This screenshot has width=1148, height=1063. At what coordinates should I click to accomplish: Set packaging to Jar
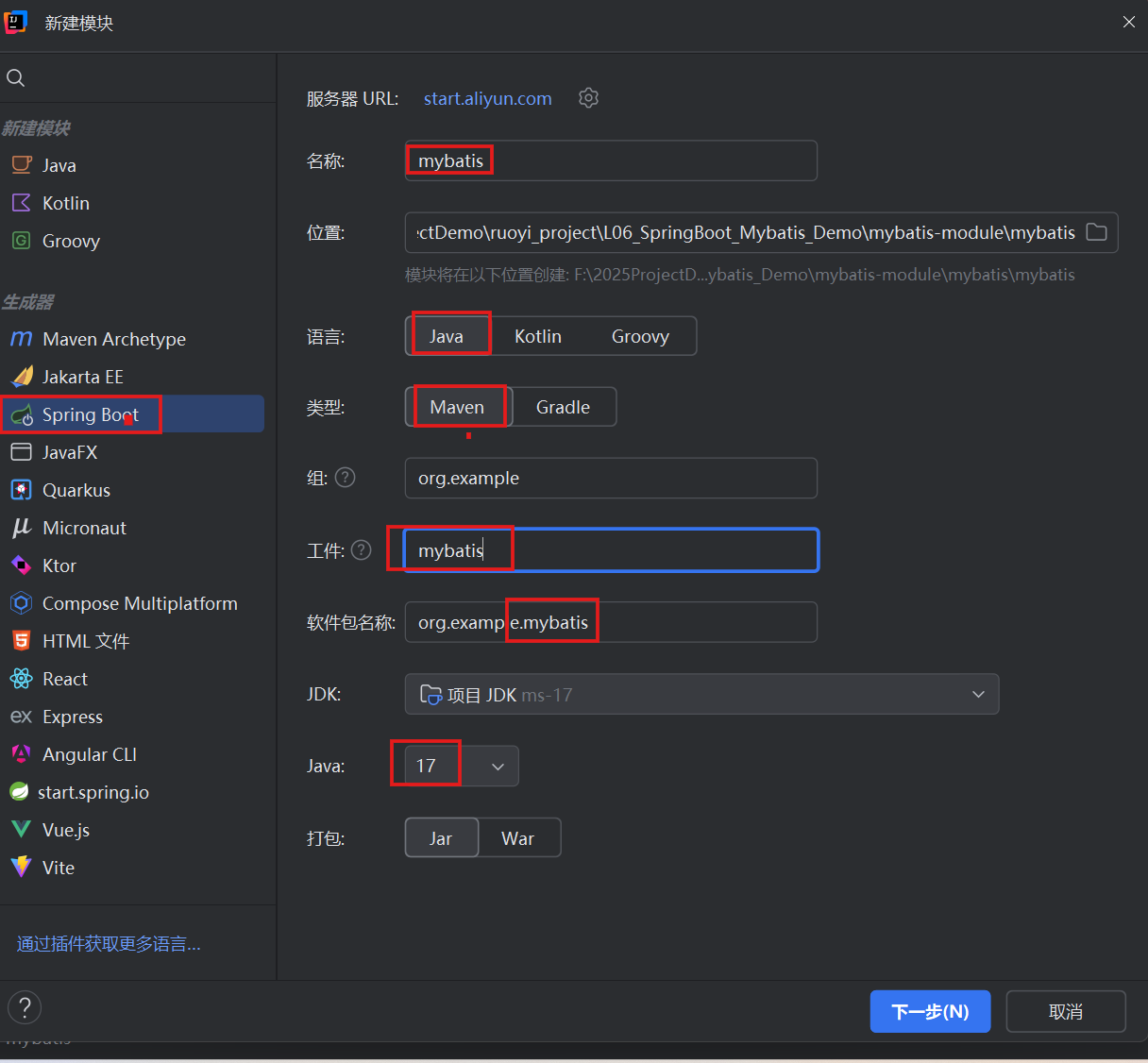click(x=441, y=838)
